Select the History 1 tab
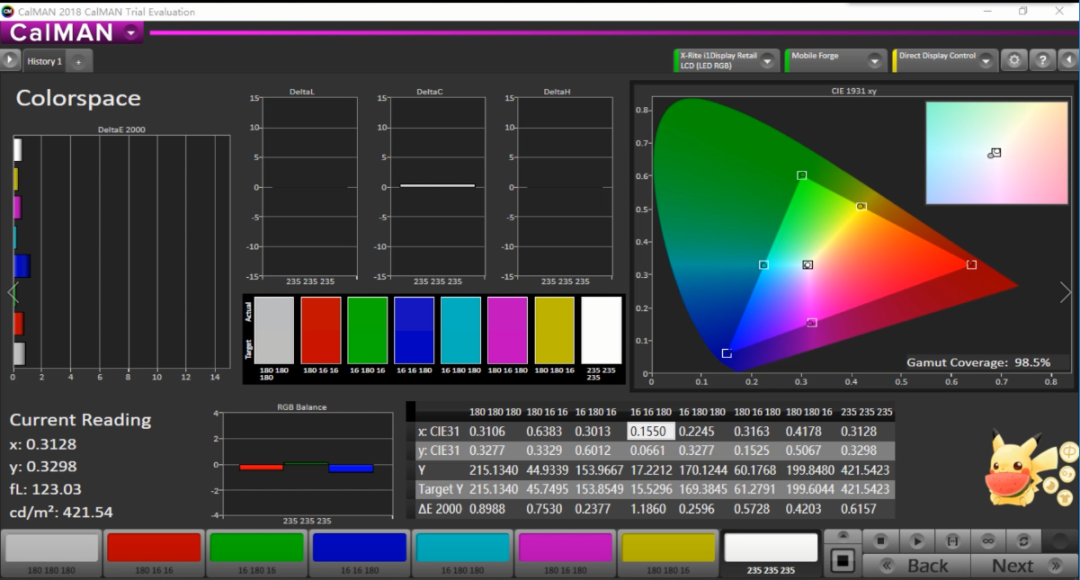1080x580 pixels. [44, 61]
